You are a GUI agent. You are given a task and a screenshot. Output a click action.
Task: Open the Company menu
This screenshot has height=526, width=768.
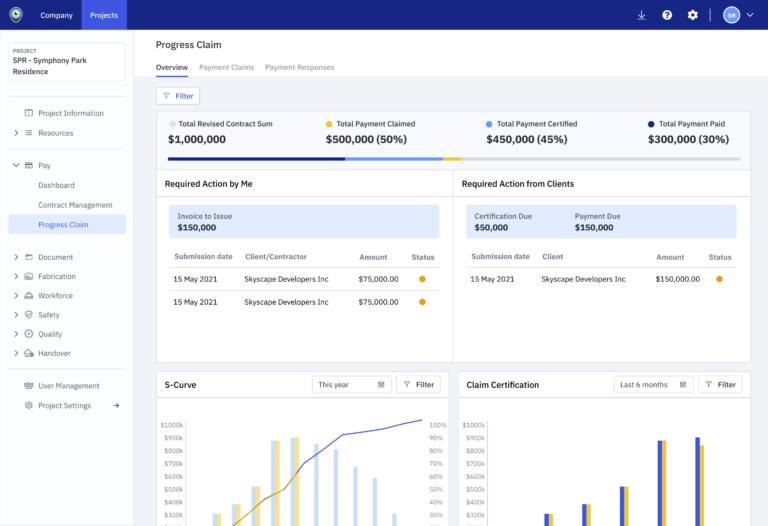(56, 15)
